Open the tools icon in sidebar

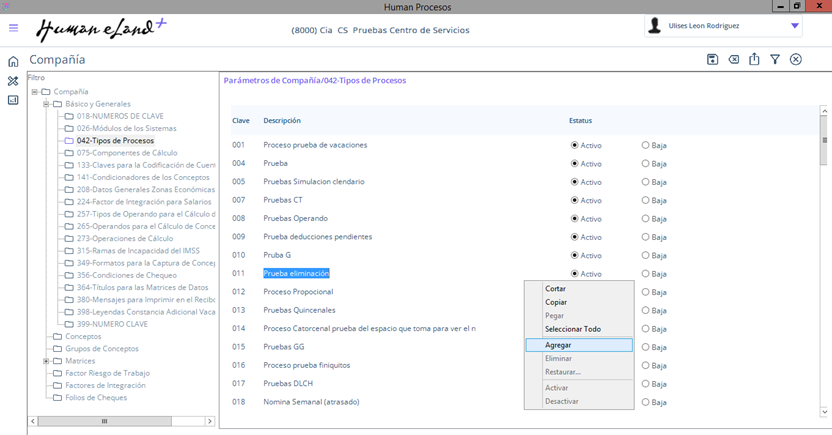tap(13, 81)
